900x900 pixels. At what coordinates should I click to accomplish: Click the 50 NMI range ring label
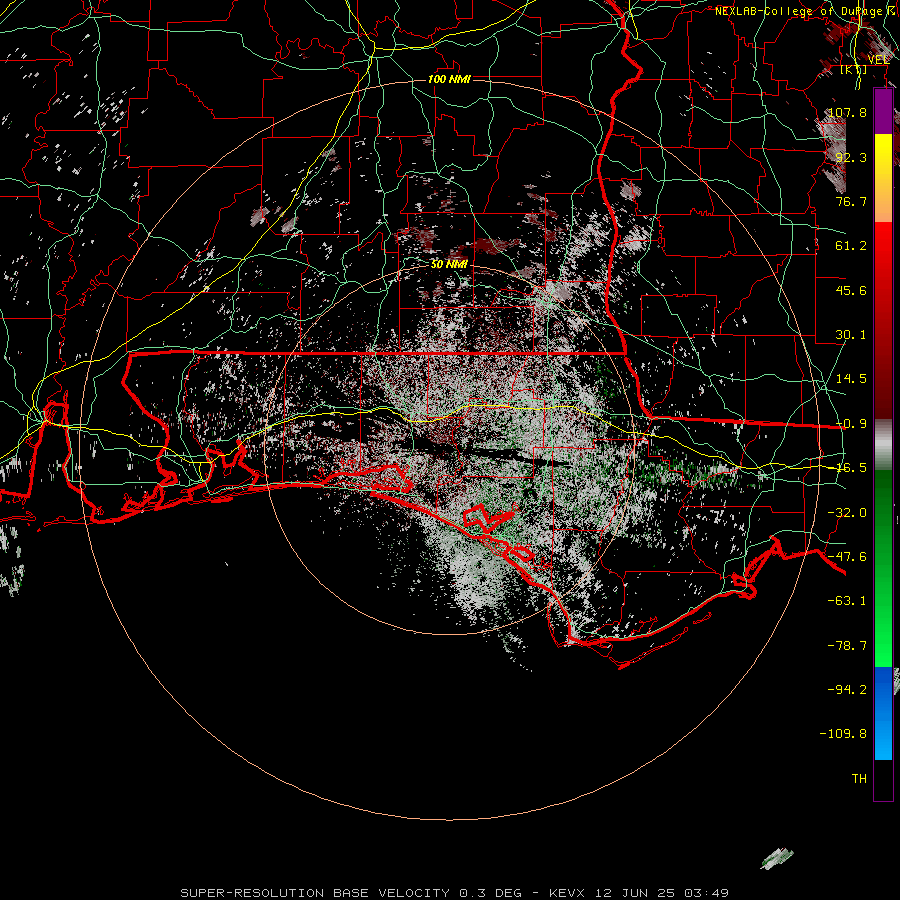(x=449, y=264)
